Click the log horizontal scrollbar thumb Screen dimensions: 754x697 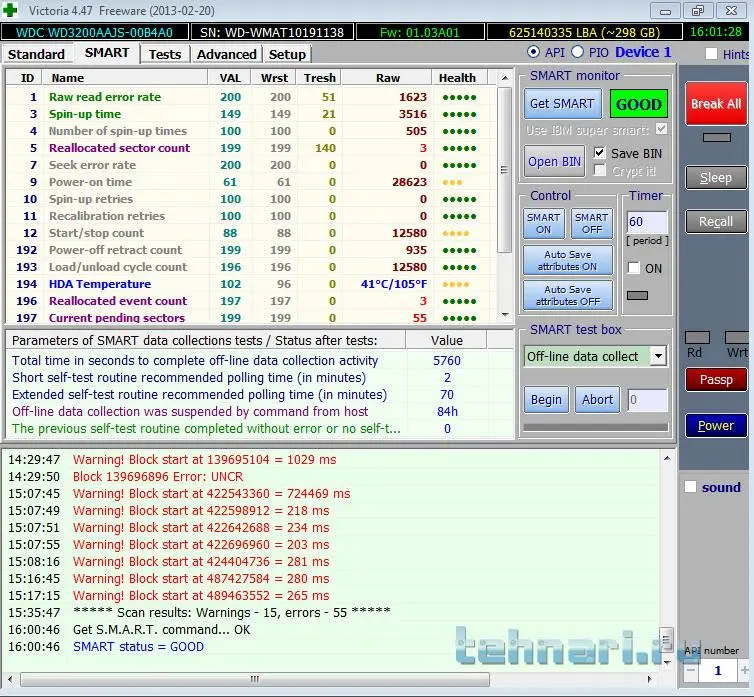point(255,679)
